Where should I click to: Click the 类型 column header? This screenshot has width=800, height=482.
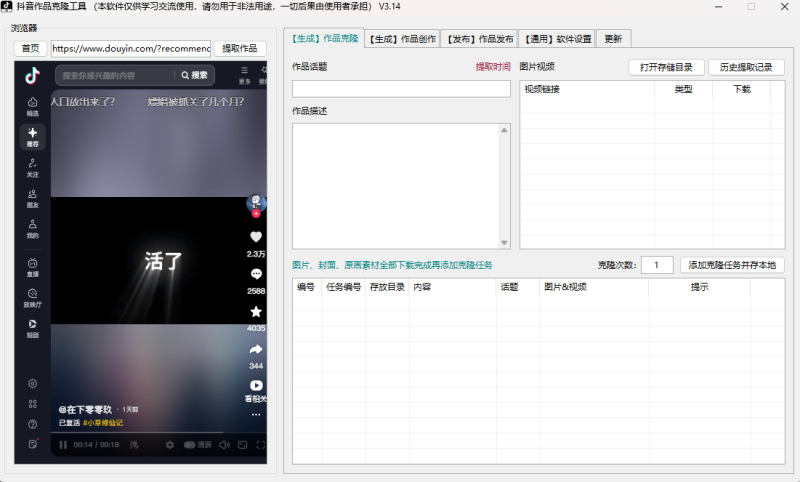click(684, 89)
